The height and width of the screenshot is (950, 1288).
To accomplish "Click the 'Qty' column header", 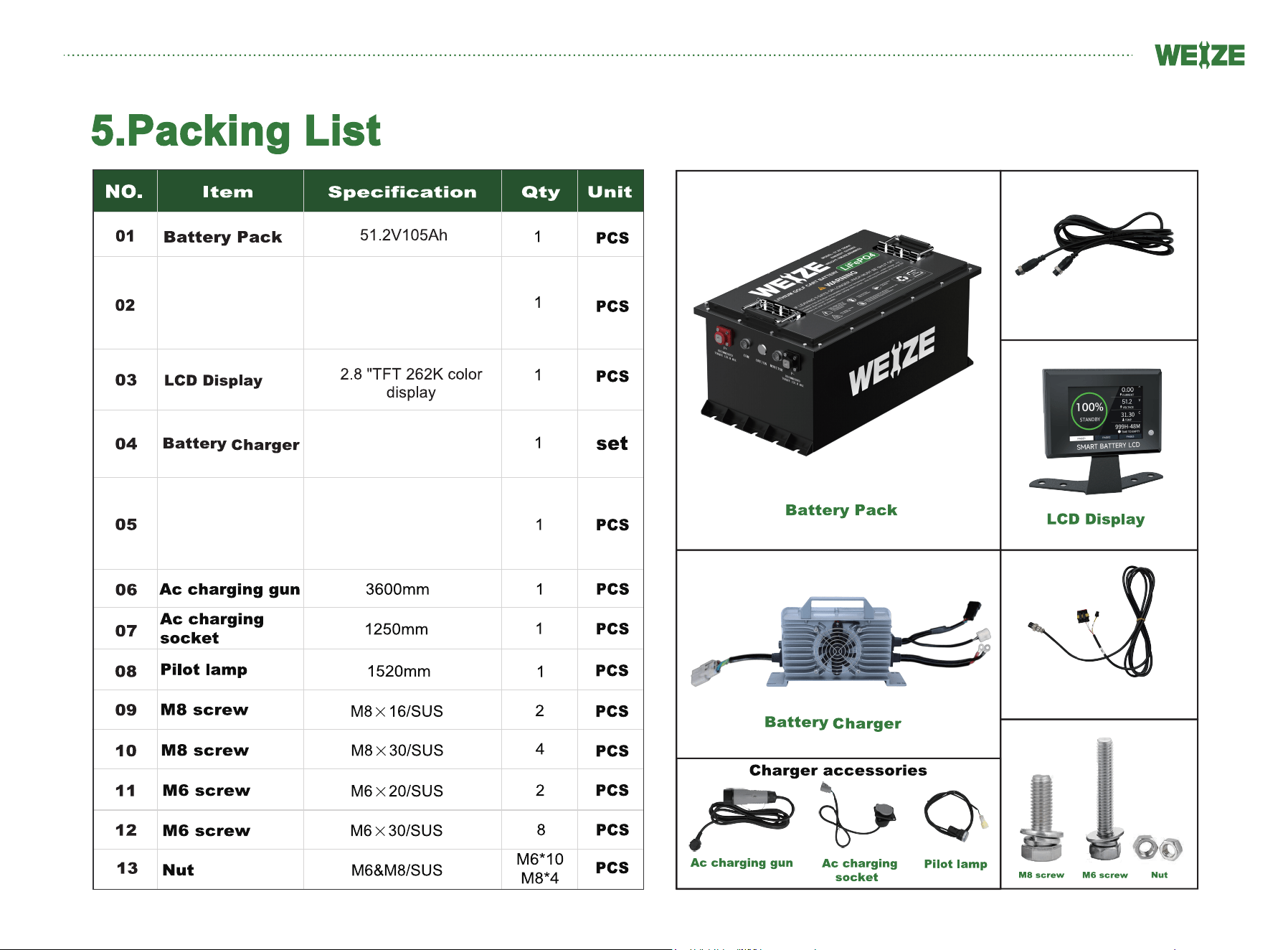I will tap(540, 192).
